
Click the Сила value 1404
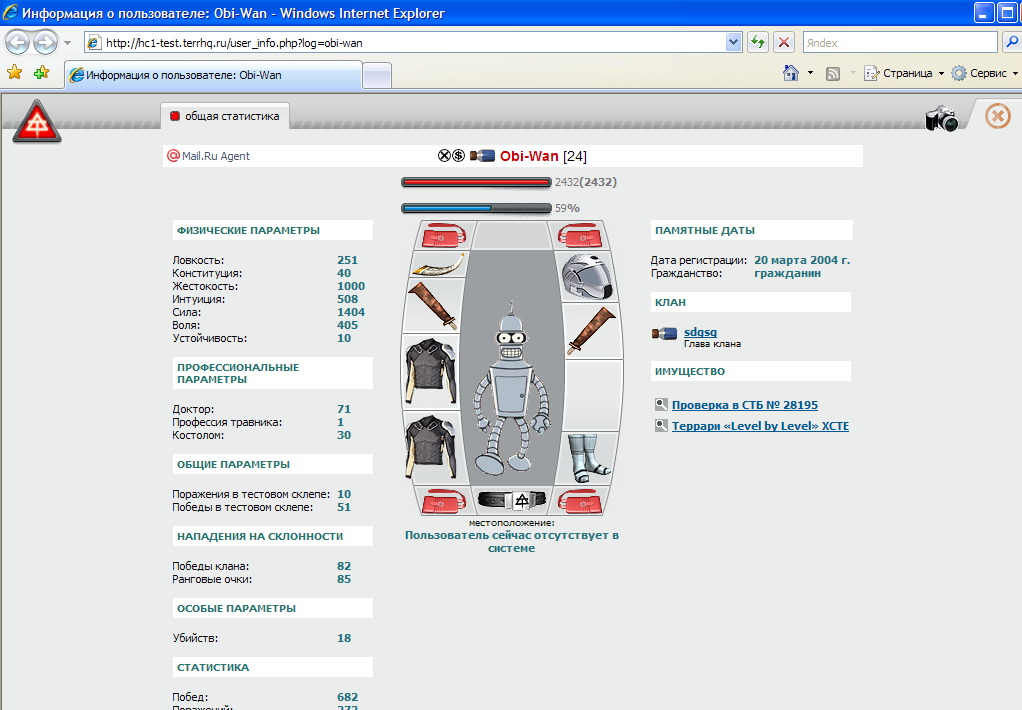pos(351,312)
